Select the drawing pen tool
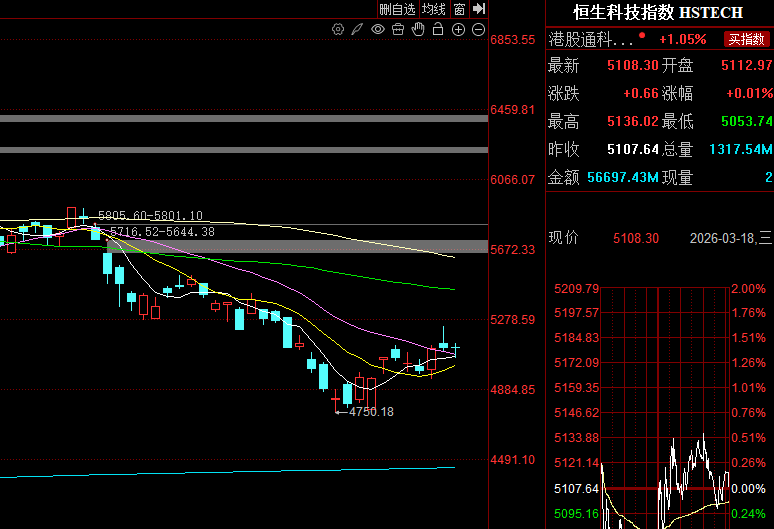The width and height of the screenshot is (774, 529). coord(358,30)
